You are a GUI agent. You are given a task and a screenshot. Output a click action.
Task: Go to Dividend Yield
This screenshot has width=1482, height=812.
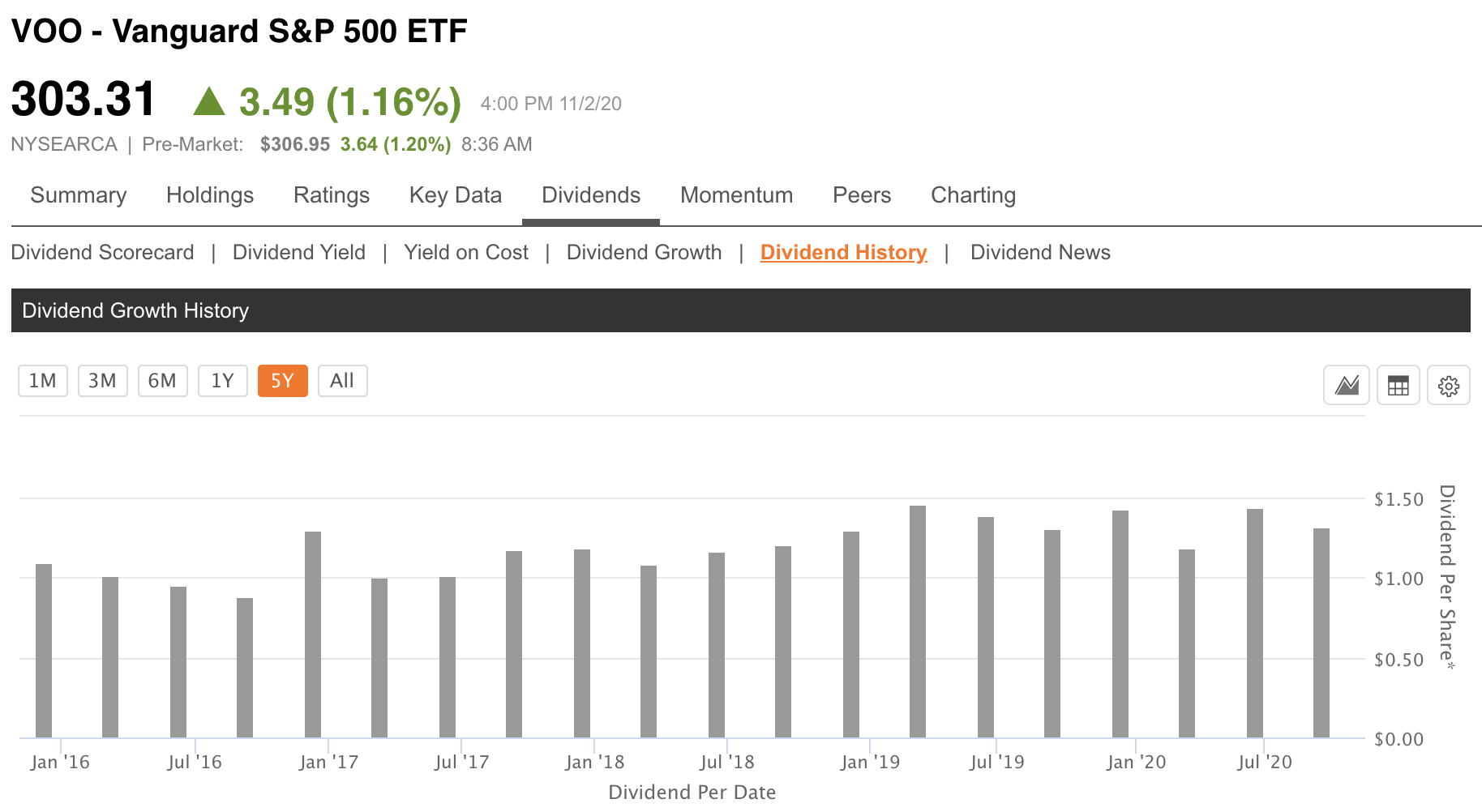click(x=299, y=253)
